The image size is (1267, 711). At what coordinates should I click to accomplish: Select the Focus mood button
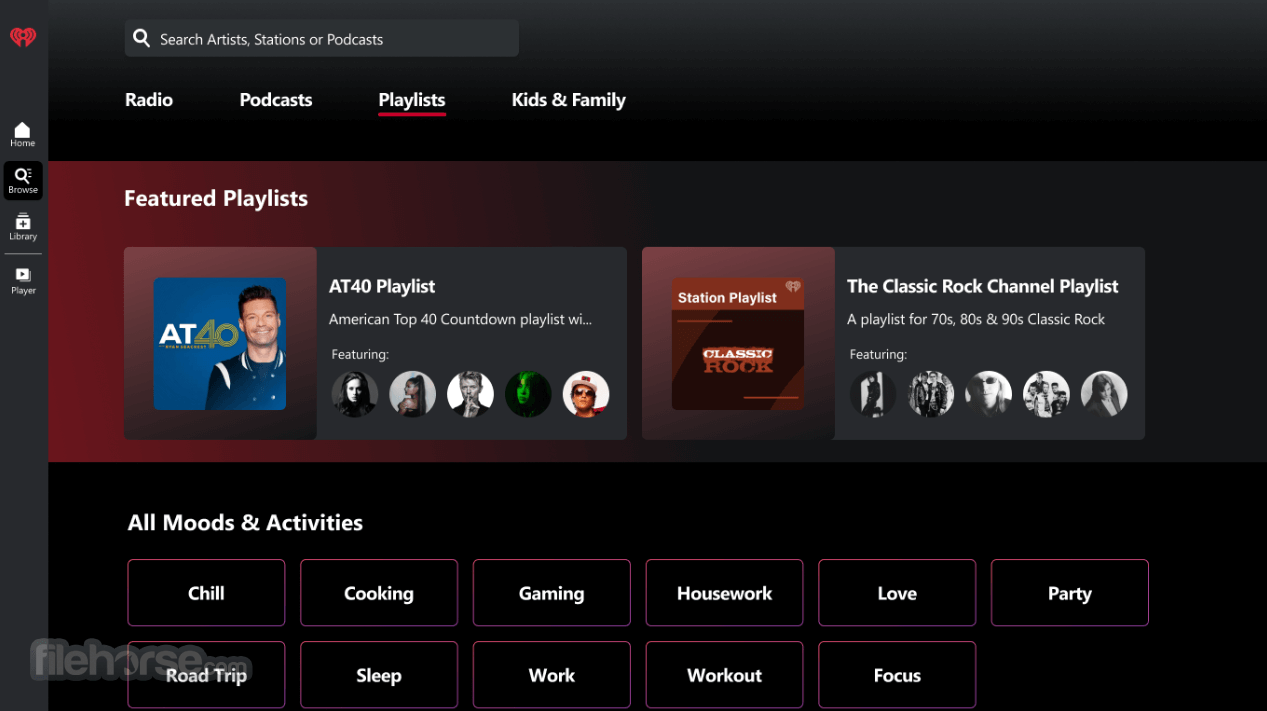897,675
